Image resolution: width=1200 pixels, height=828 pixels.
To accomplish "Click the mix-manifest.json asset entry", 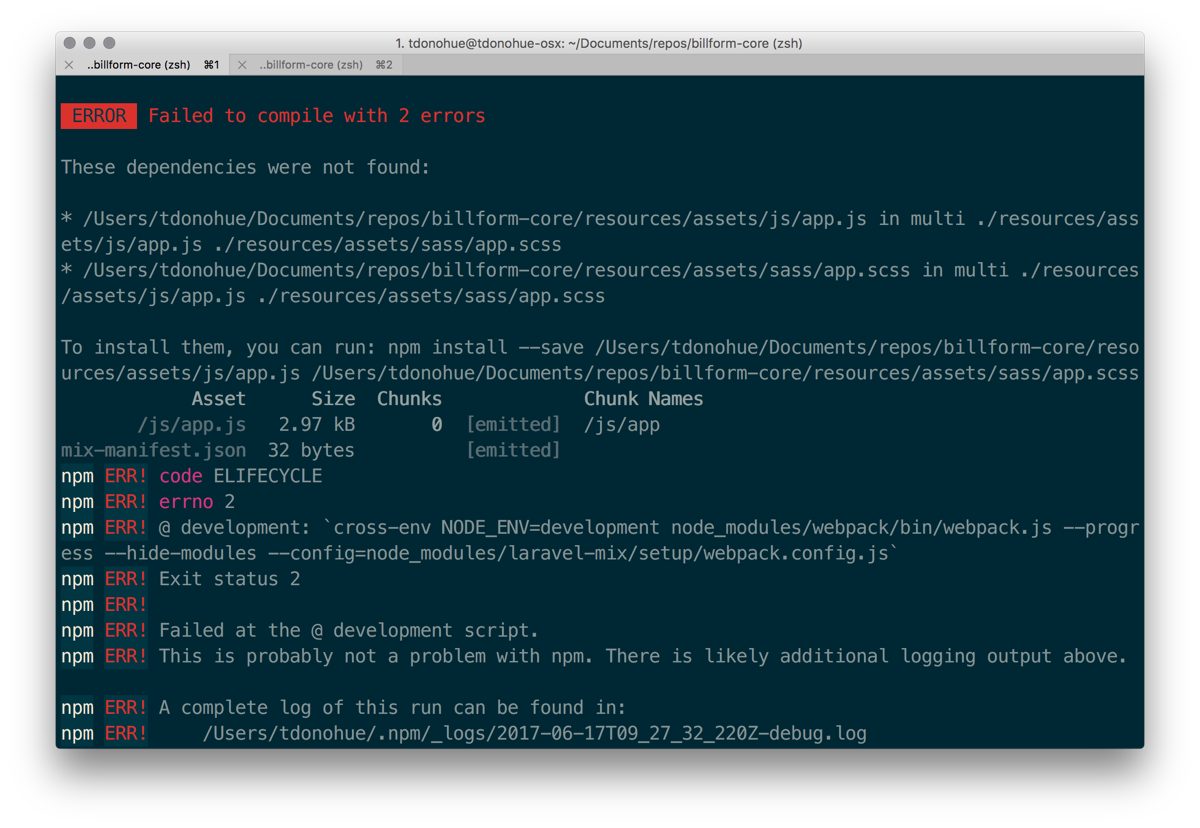I will 153,450.
